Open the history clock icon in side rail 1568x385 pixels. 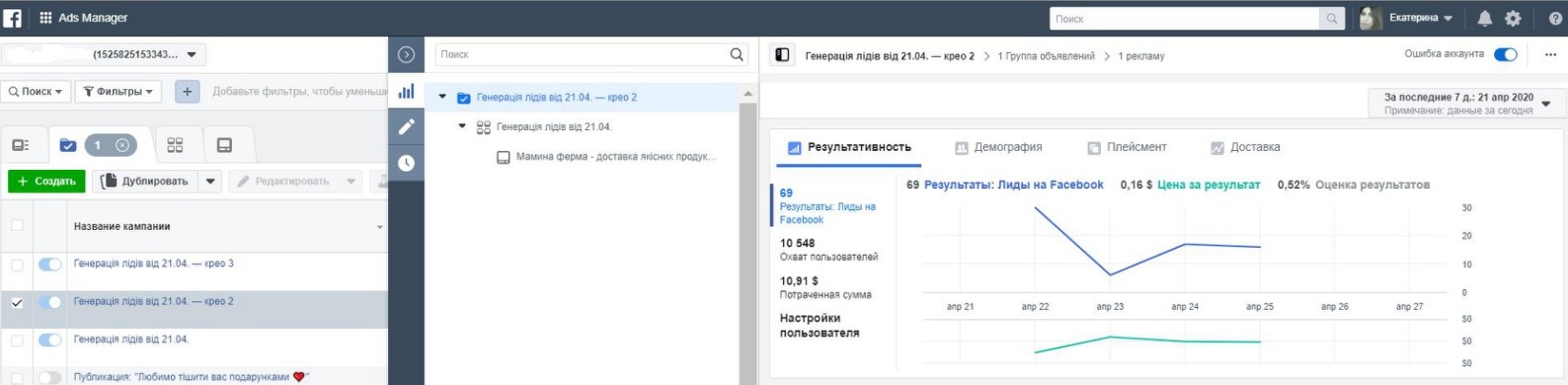pyautogui.click(x=406, y=163)
